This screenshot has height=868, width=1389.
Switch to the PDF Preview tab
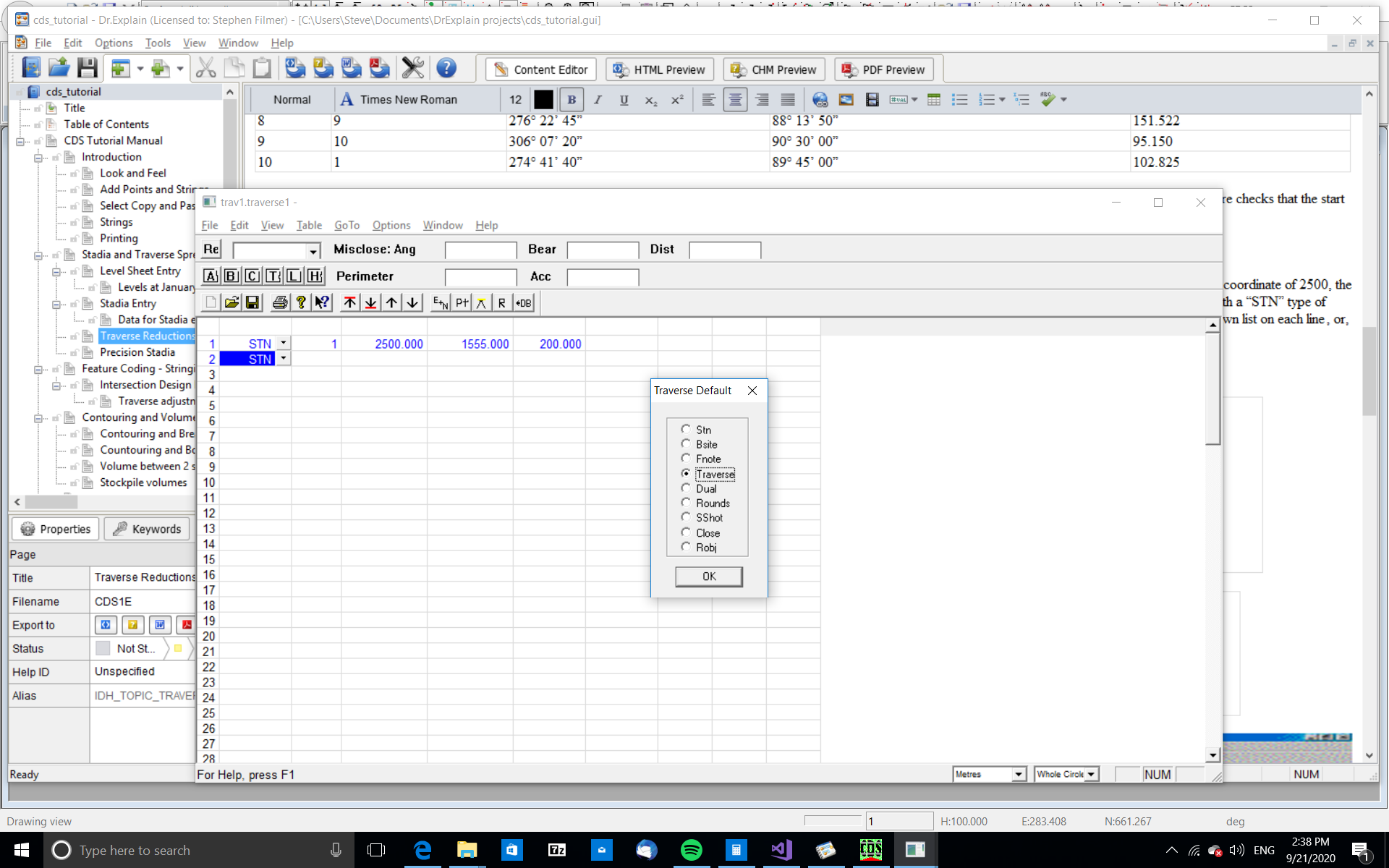pyautogui.click(x=883, y=69)
